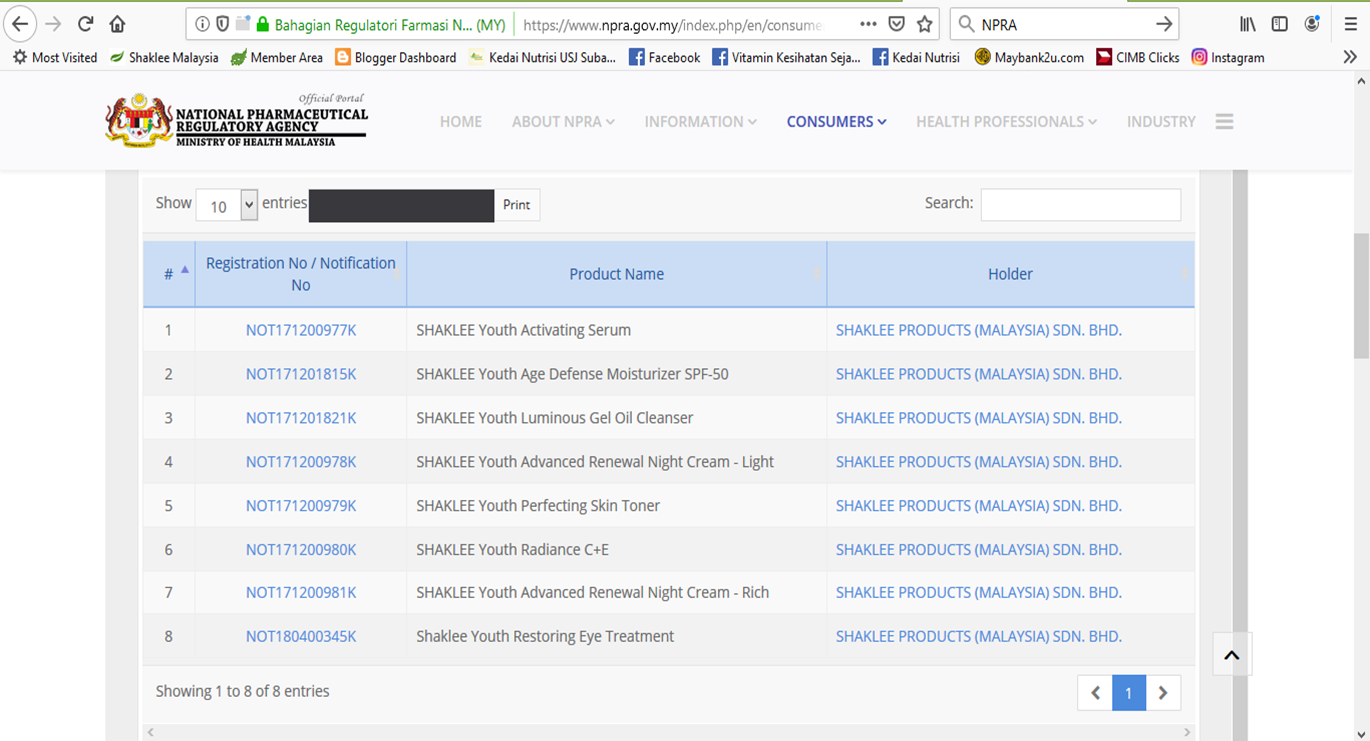Open the Most Visited bookmarks folder
Image resolution: width=1370 pixels, height=741 pixels.
click(x=55, y=57)
